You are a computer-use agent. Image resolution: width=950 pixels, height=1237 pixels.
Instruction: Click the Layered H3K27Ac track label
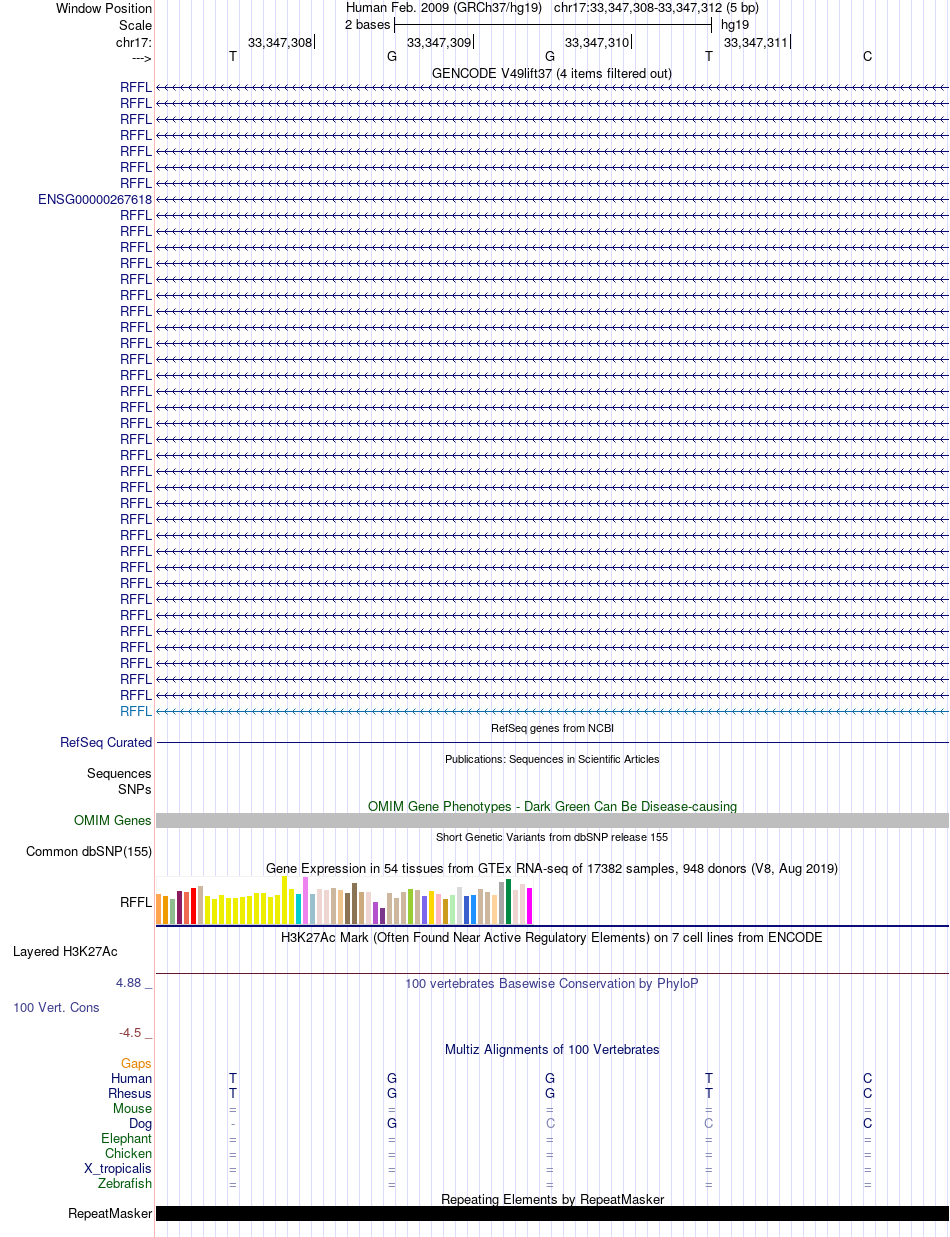(x=65, y=952)
